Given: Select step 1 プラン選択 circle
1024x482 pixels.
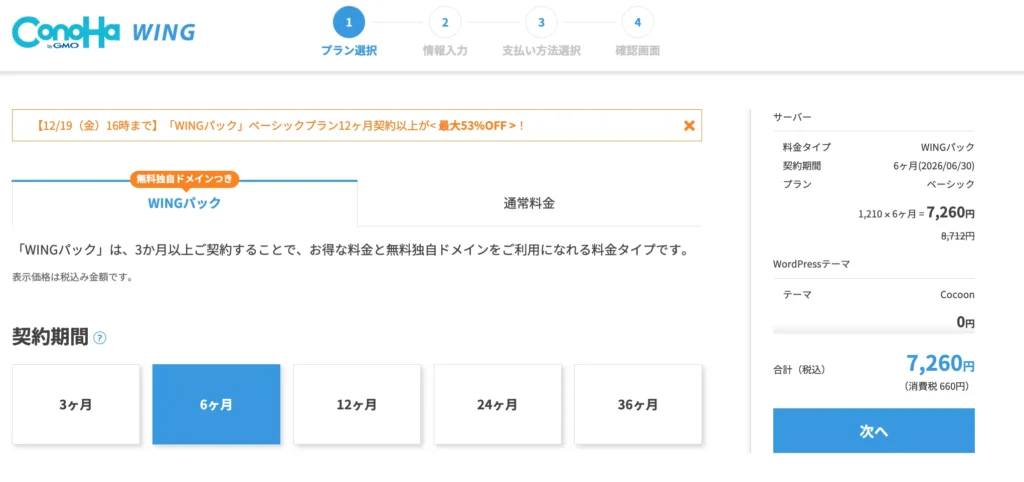Looking at the screenshot, I should (x=349, y=23).
